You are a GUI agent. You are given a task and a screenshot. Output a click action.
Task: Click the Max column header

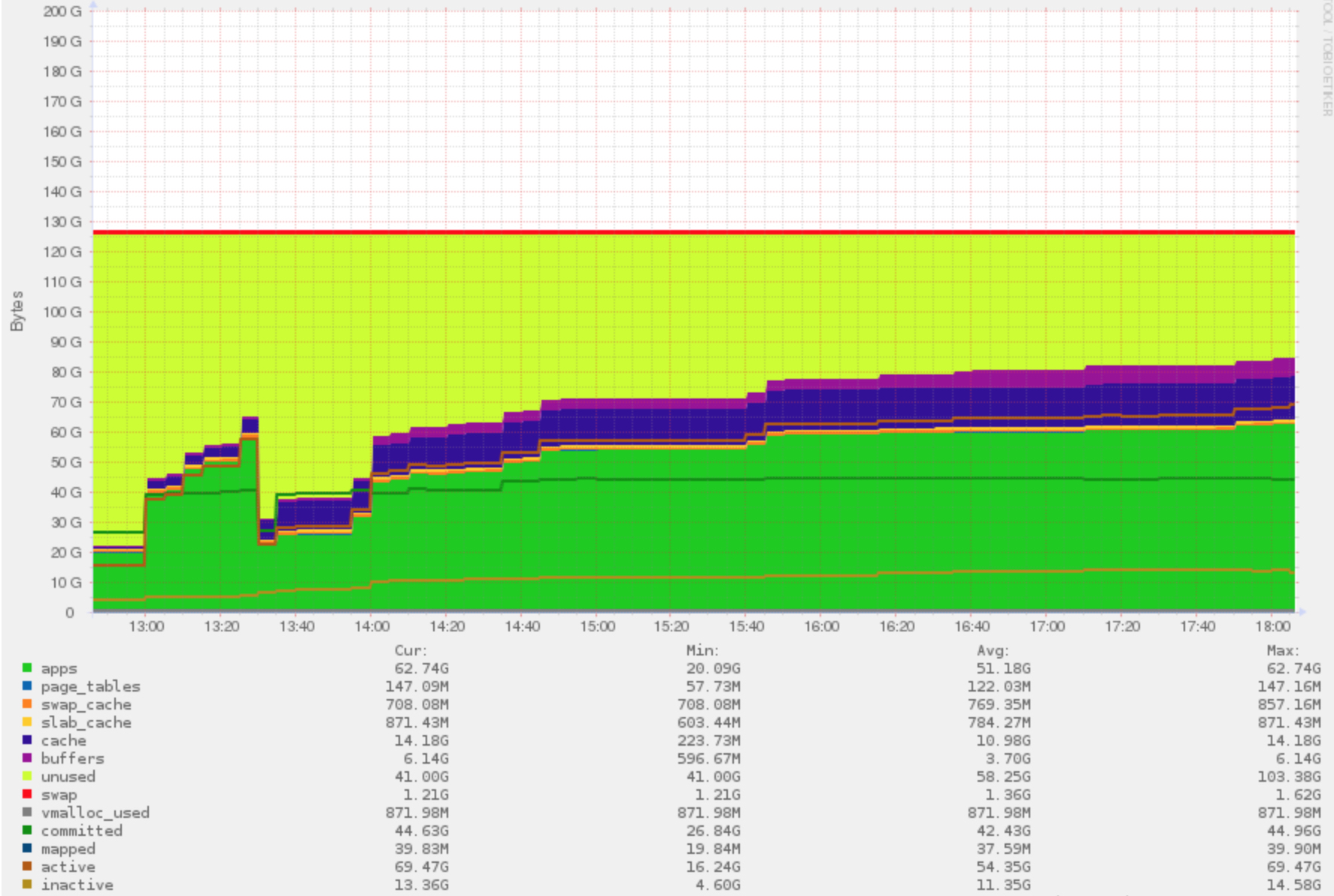[x=1282, y=650]
